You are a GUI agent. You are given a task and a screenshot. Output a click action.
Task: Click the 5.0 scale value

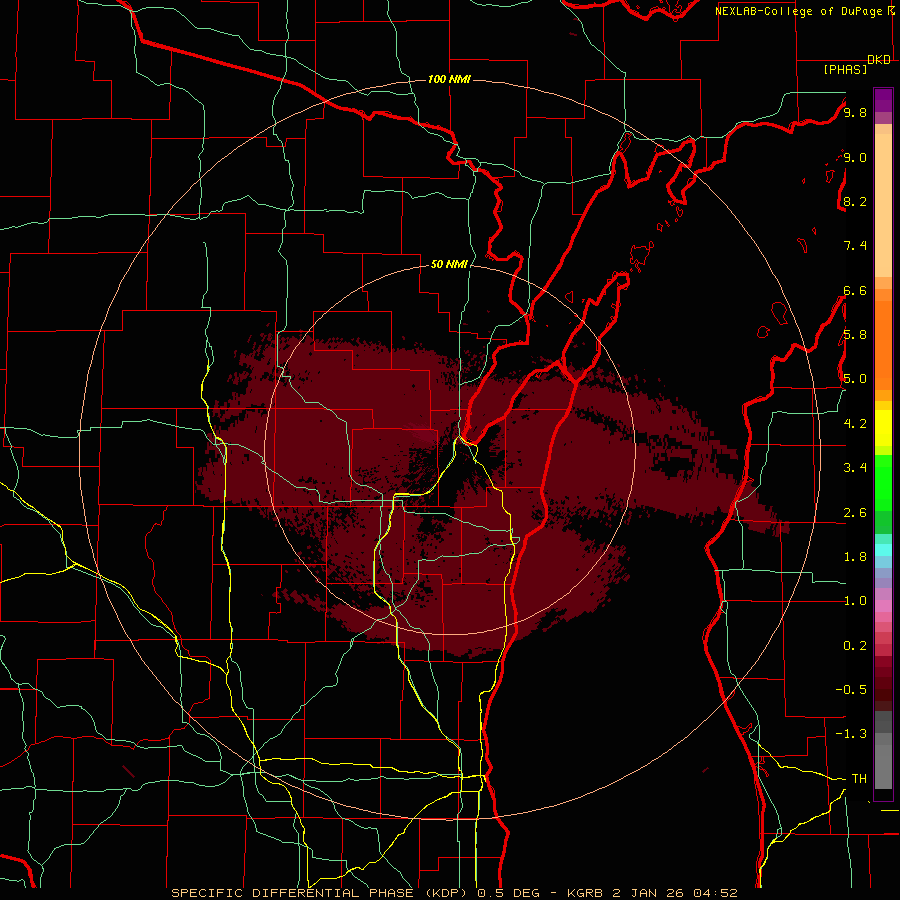click(x=855, y=379)
